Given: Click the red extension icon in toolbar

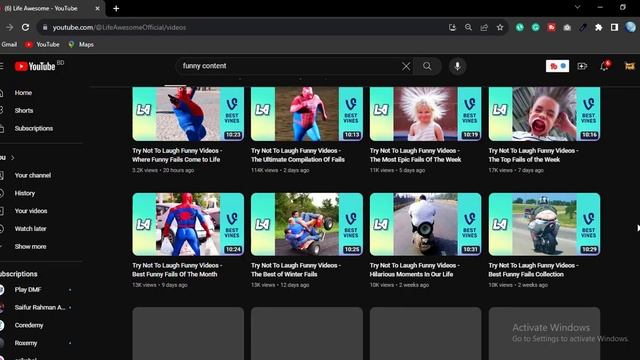Looking at the screenshot, I should pos(551,27).
